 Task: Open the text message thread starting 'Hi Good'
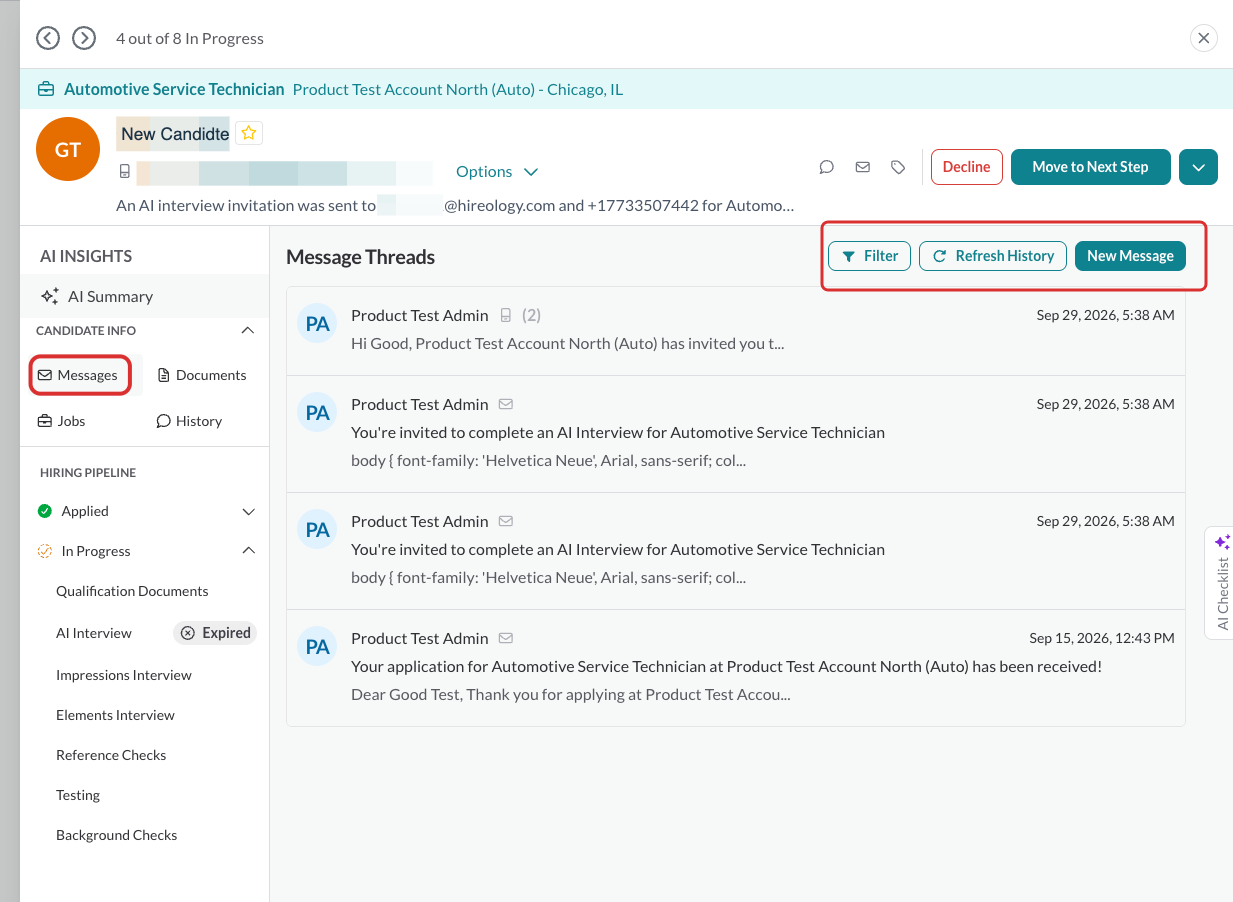tap(736, 331)
